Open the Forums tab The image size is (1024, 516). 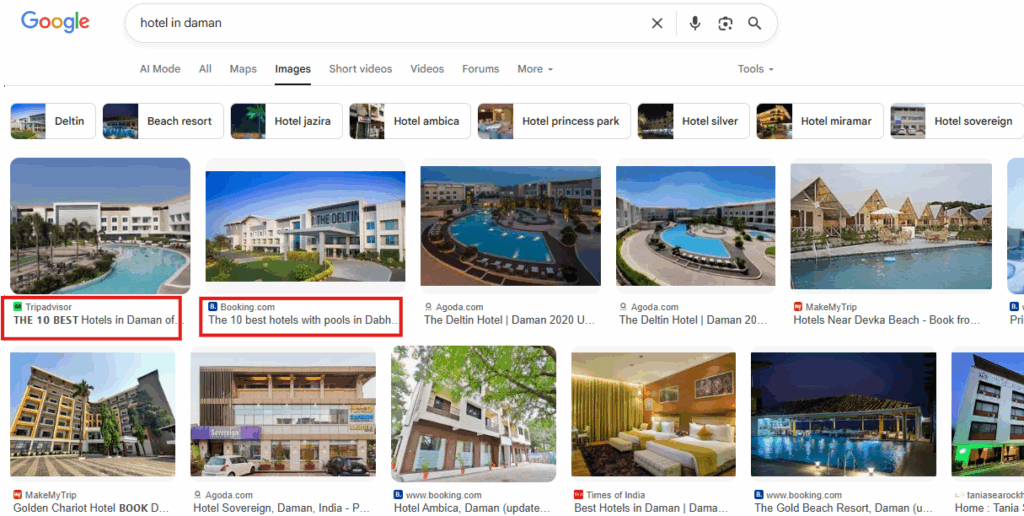(481, 69)
